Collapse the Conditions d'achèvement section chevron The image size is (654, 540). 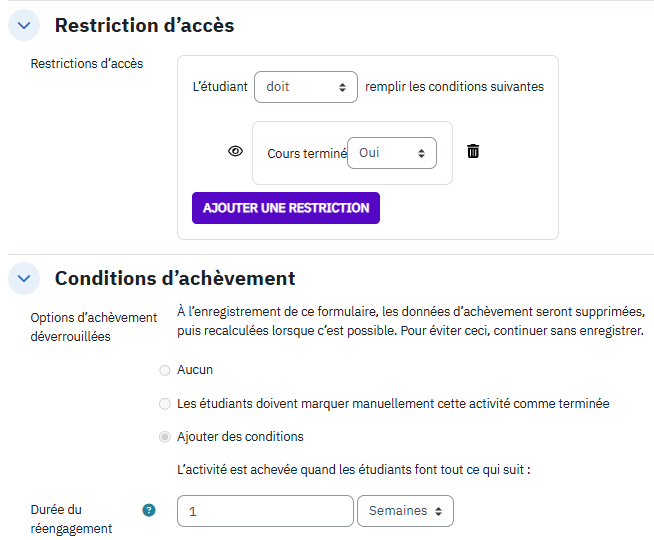(24, 279)
